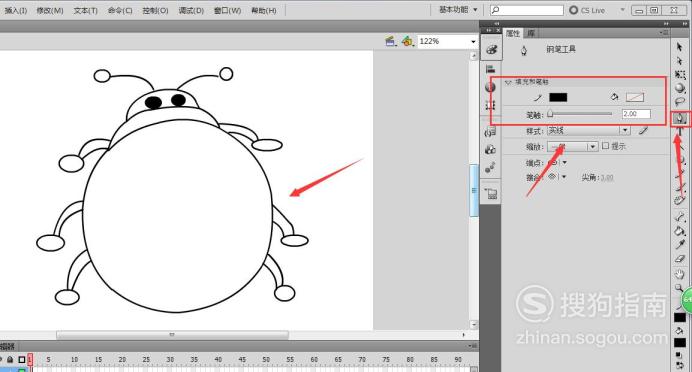Select the Bone tool
The height and width of the screenshot is (372, 692).
point(680,216)
